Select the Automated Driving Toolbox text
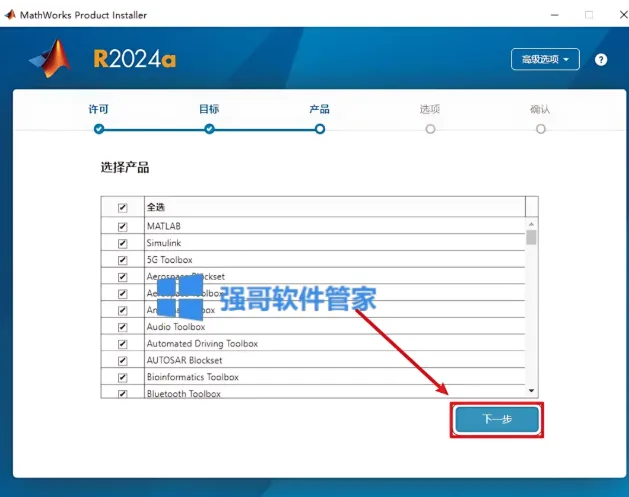The width and height of the screenshot is (629, 497). tap(202, 344)
